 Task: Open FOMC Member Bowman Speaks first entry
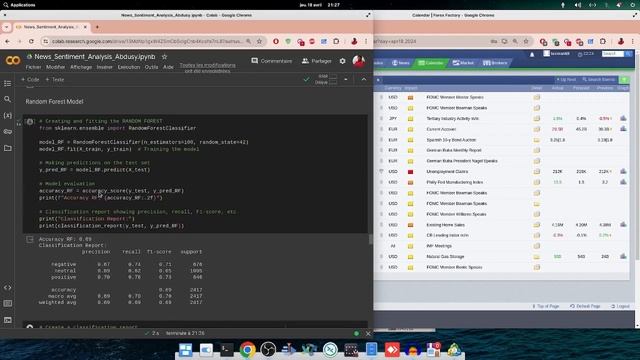pos(456,108)
